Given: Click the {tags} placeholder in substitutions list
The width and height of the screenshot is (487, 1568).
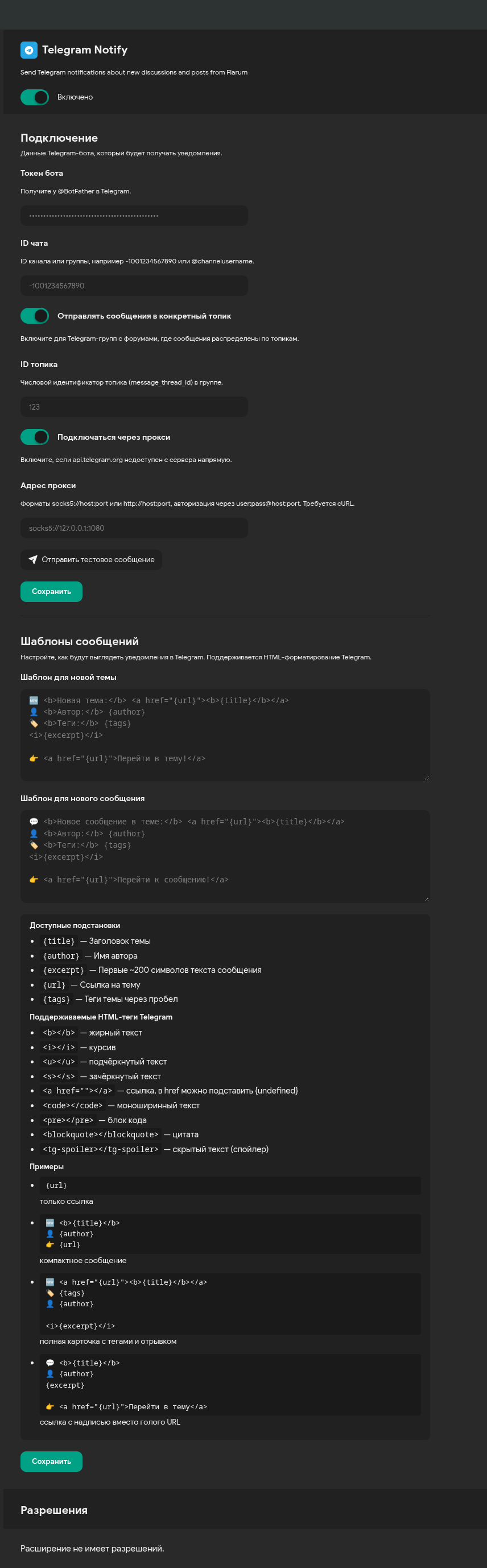Looking at the screenshot, I should [57, 999].
